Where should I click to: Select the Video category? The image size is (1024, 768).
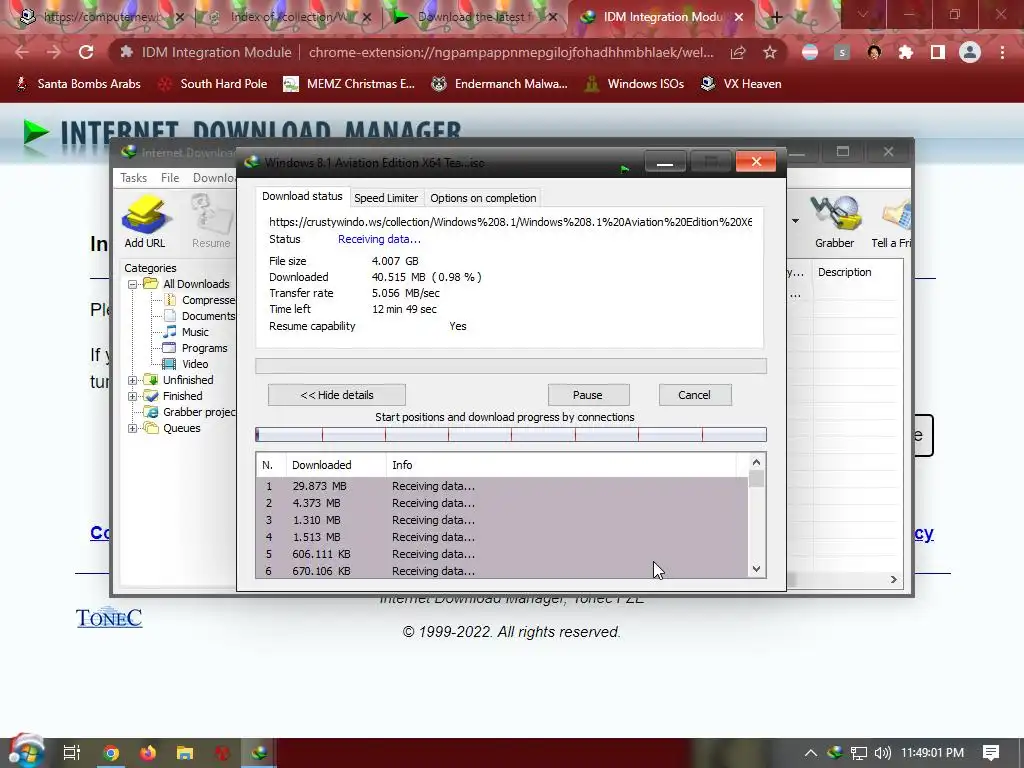195,364
